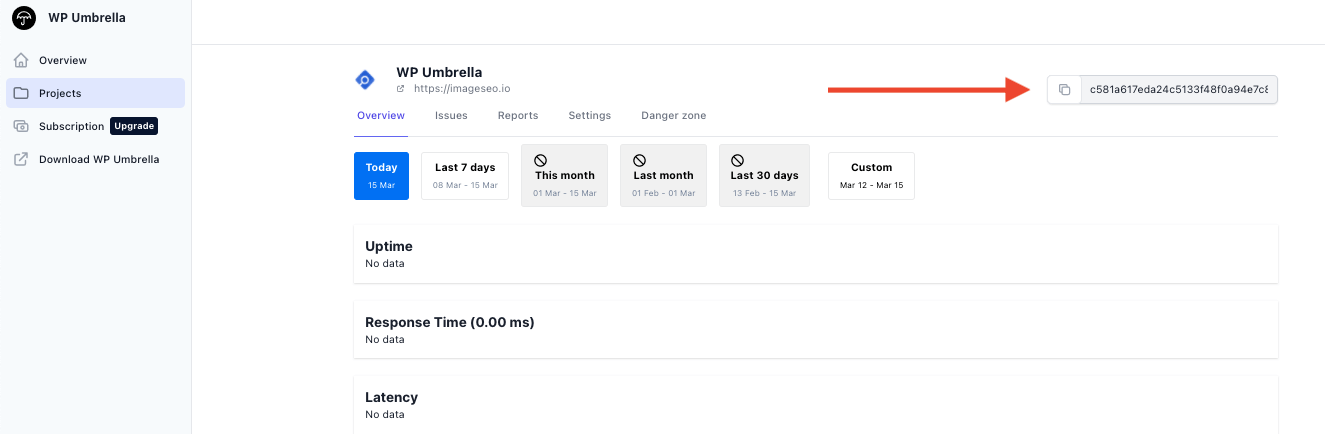Viewport: 1325px width, 434px height.
Task: Select the Last 7 days range
Action: (465, 176)
